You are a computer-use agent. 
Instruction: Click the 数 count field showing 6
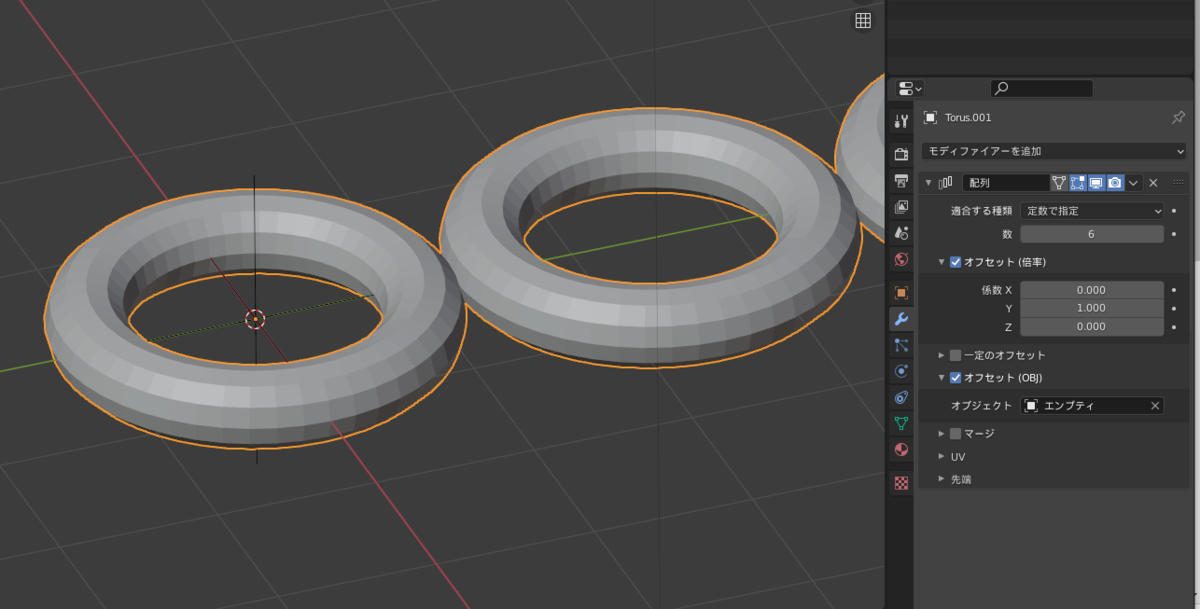pyautogui.click(x=1092, y=234)
